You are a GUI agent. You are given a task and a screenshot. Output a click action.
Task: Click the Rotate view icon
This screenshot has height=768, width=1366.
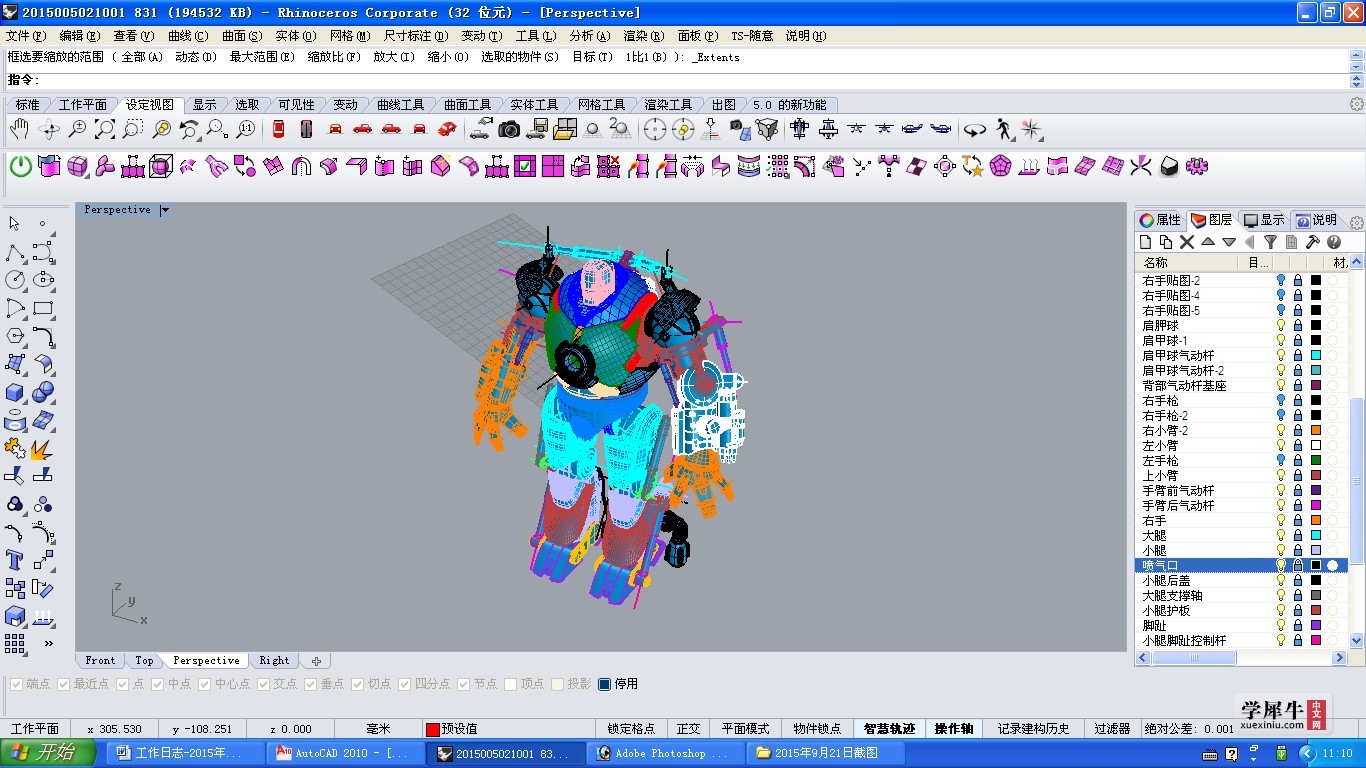[48, 129]
